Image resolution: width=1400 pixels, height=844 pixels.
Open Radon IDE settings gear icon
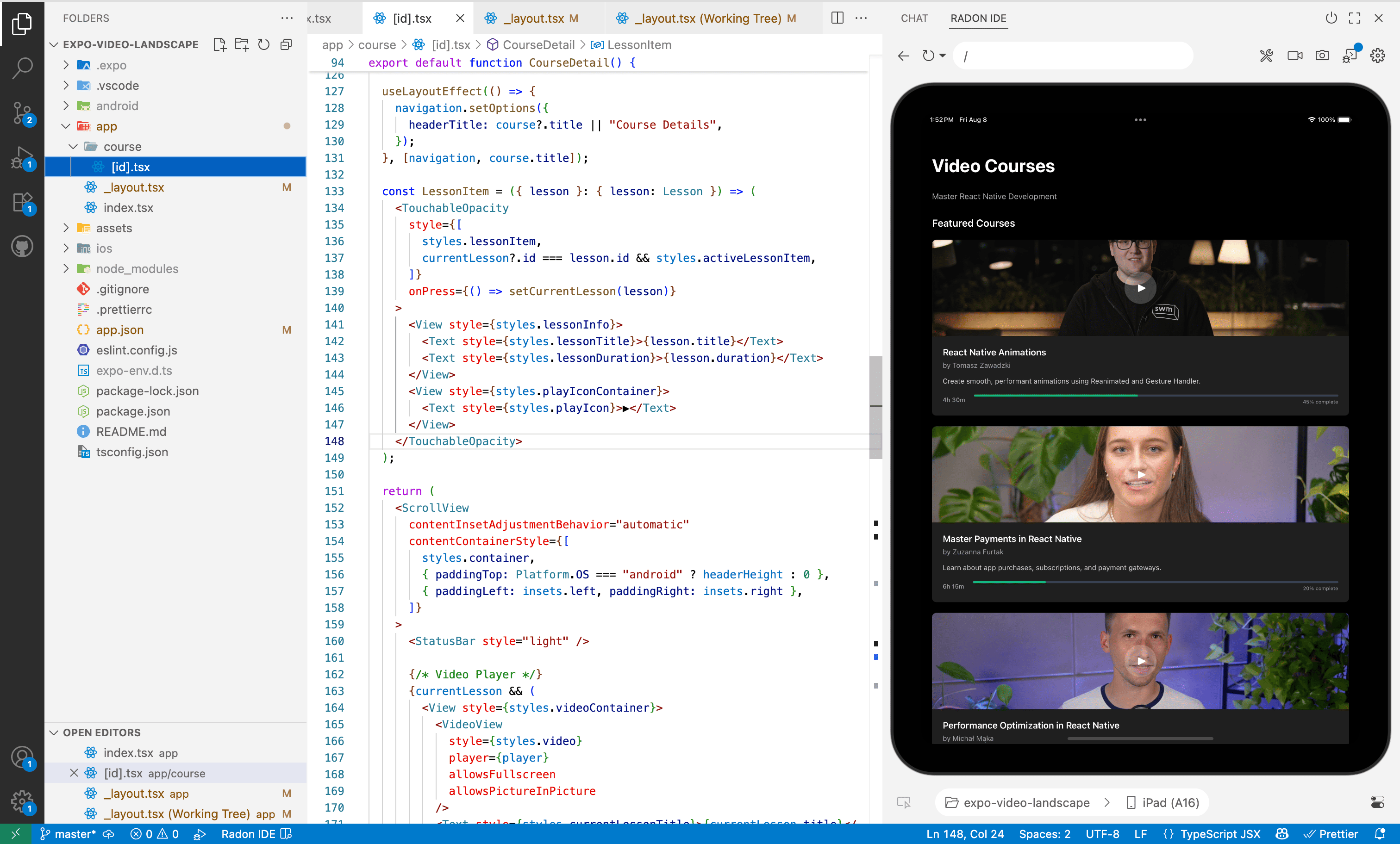[x=1377, y=56]
